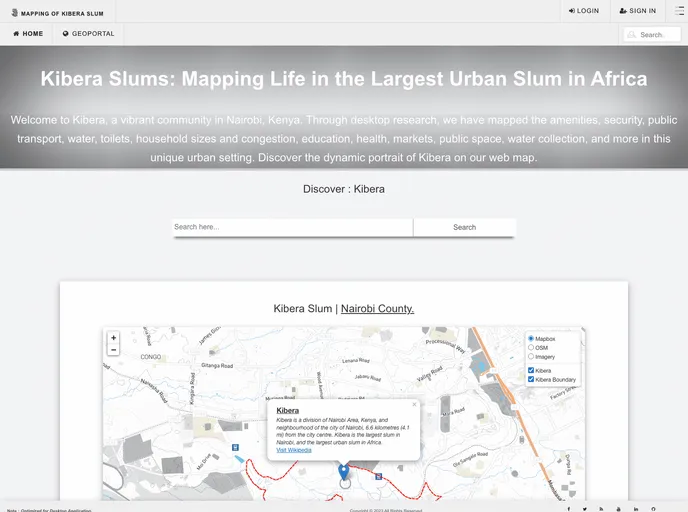
Task: Go to the Home menu item
Action: [x=28, y=34]
